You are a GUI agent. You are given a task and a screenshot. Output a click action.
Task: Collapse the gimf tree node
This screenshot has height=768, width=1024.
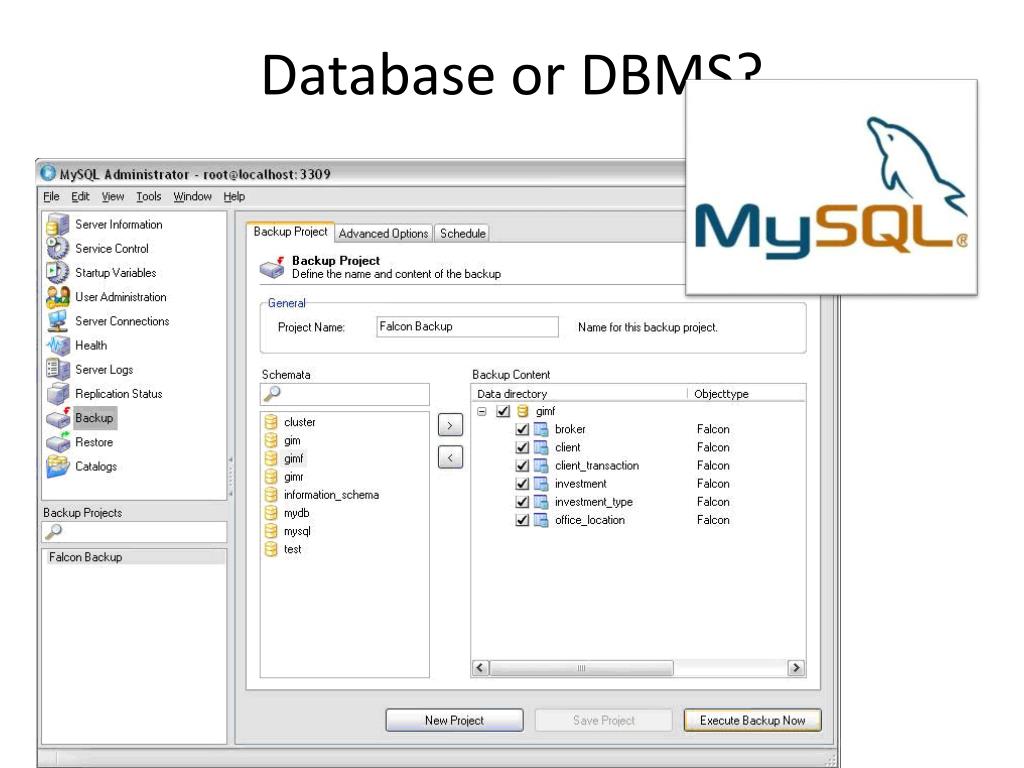tap(482, 412)
